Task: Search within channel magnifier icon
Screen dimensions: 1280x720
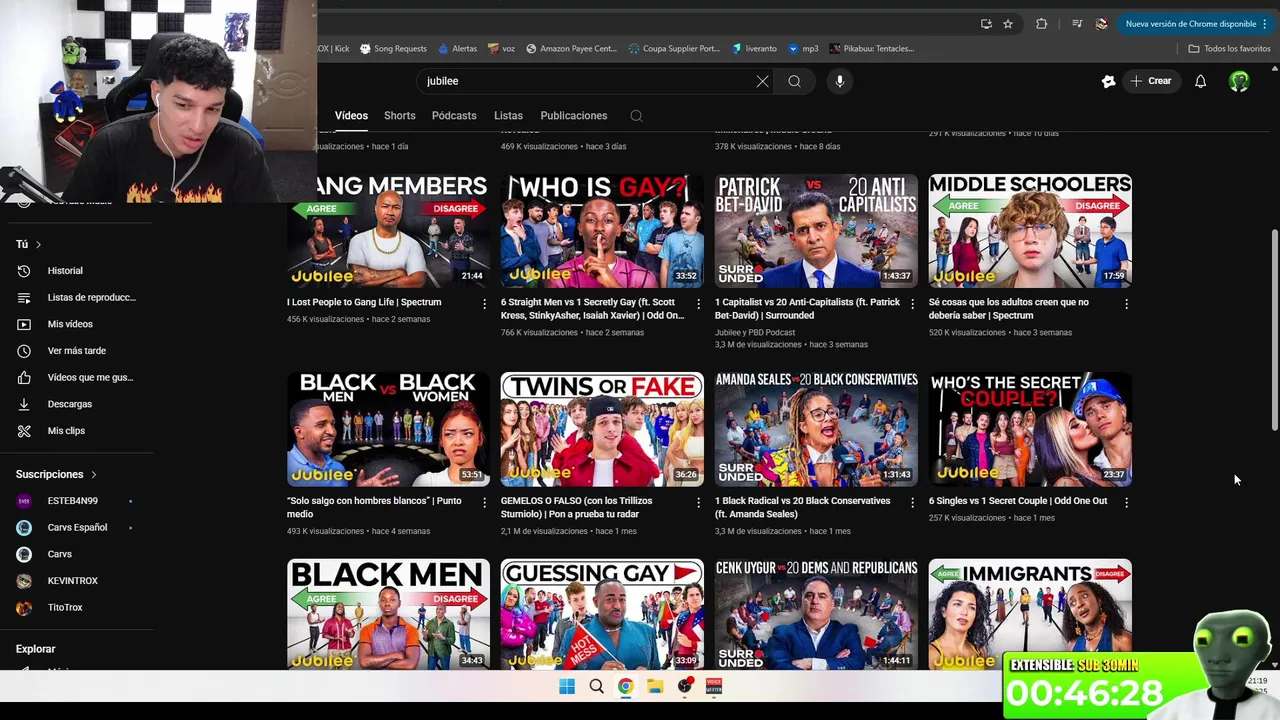Action: click(636, 116)
